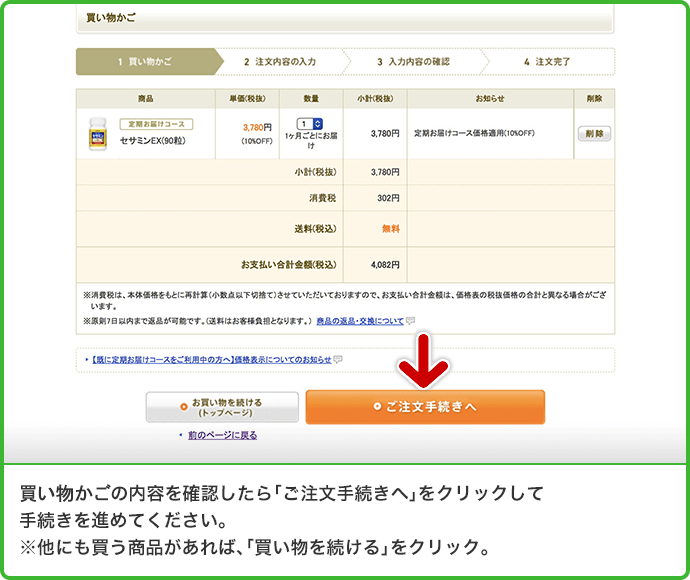The image size is (690, 580).
Task: Click the 単価(税抜) column header
Action: coord(247,99)
